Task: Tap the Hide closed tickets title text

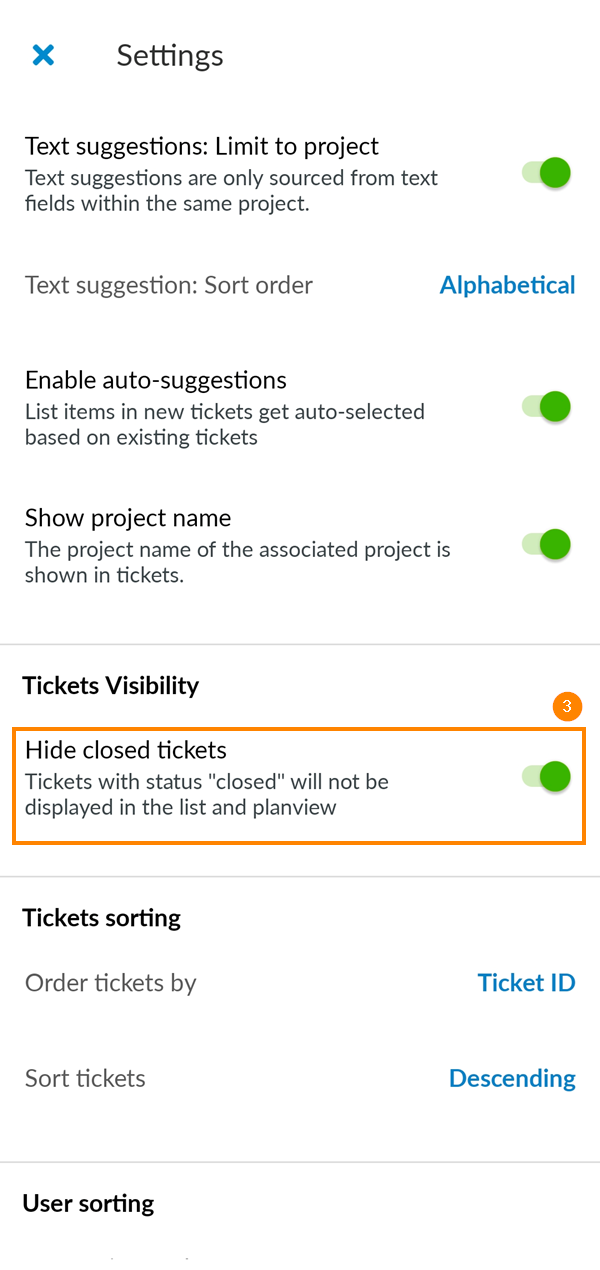Action: click(x=126, y=750)
